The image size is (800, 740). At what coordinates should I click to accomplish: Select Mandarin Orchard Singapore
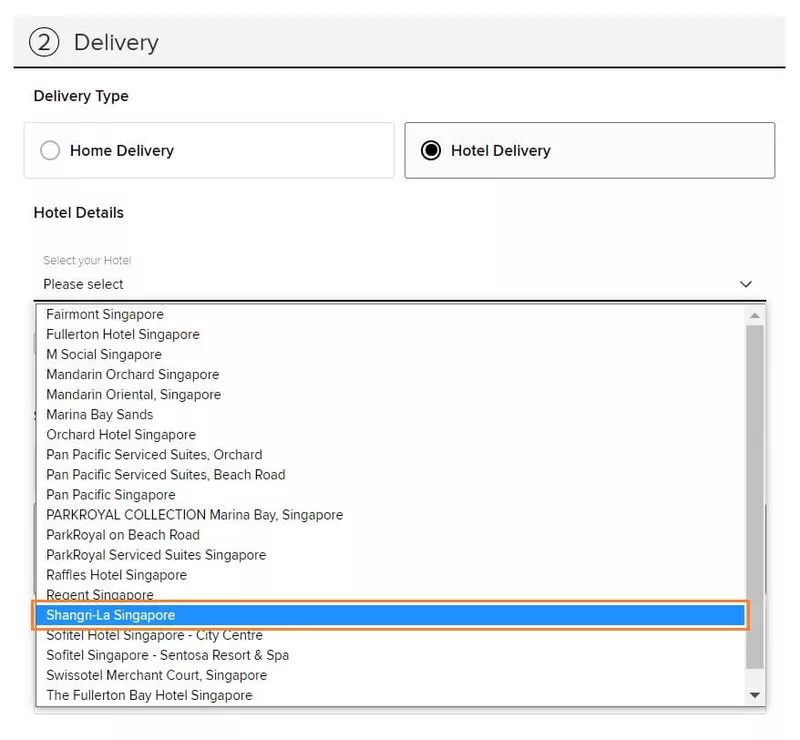click(390, 375)
